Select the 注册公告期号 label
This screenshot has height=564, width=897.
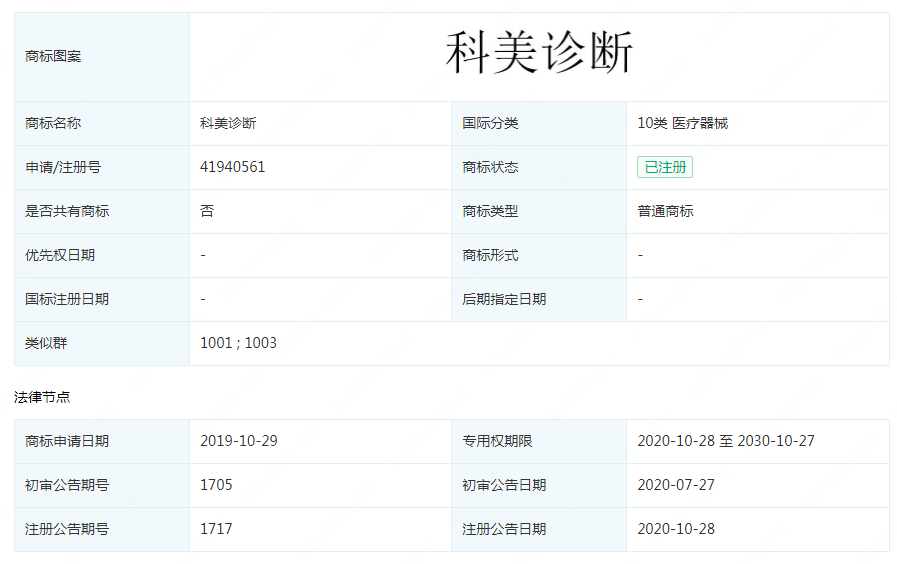click(67, 529)
